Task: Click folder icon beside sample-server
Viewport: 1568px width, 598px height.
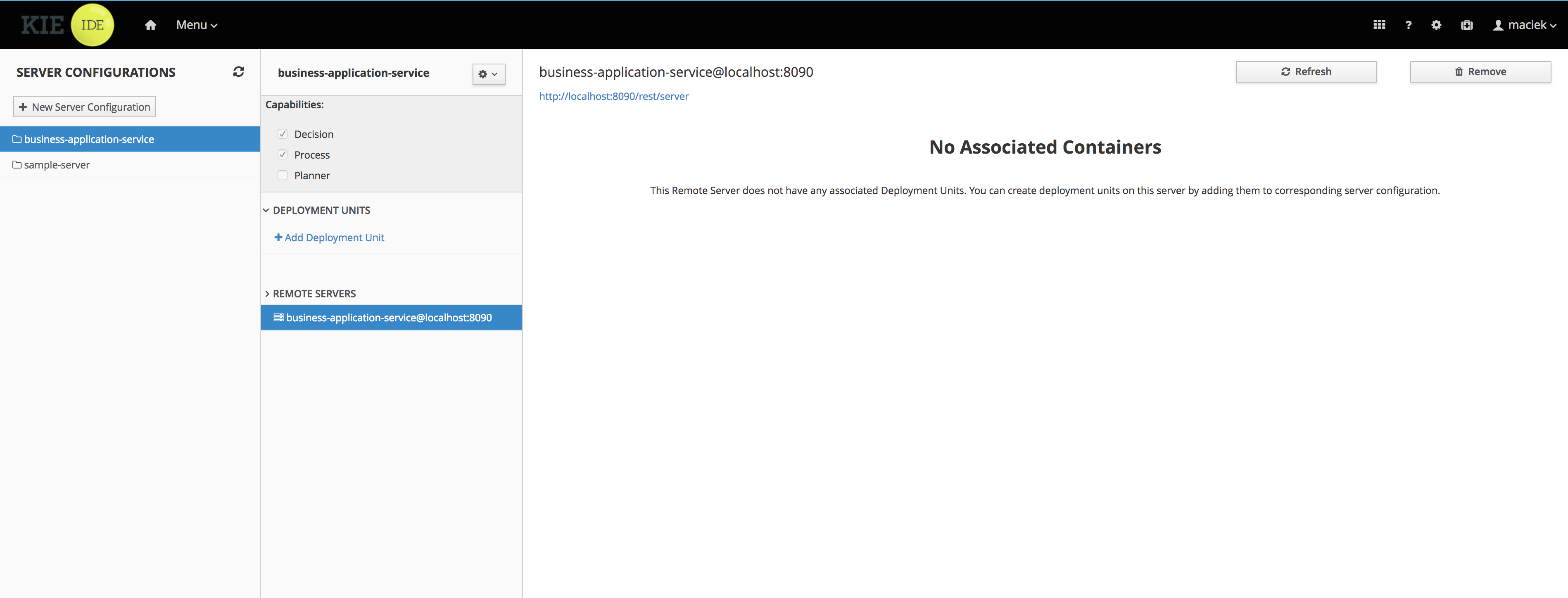Action: pyautogui.click(x=17, y=165)
